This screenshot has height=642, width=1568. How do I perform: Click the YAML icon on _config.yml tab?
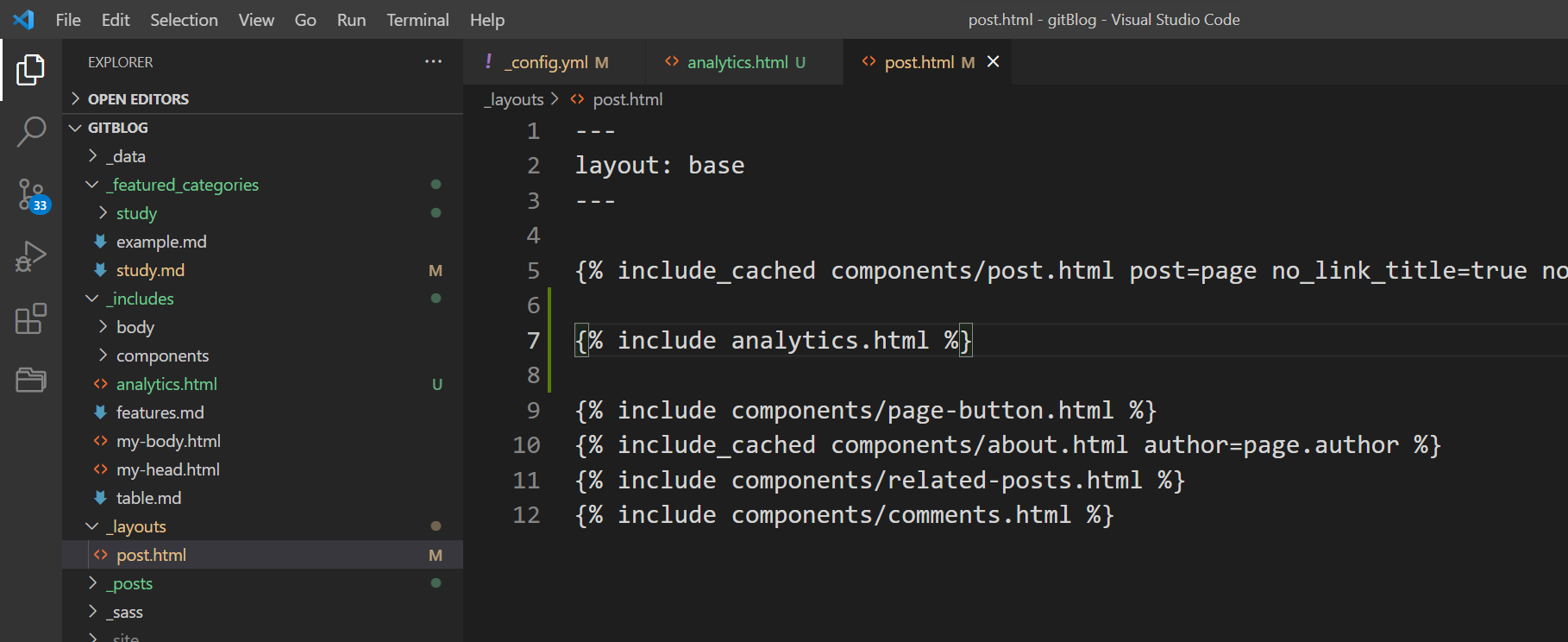click(x=488, y=61)
